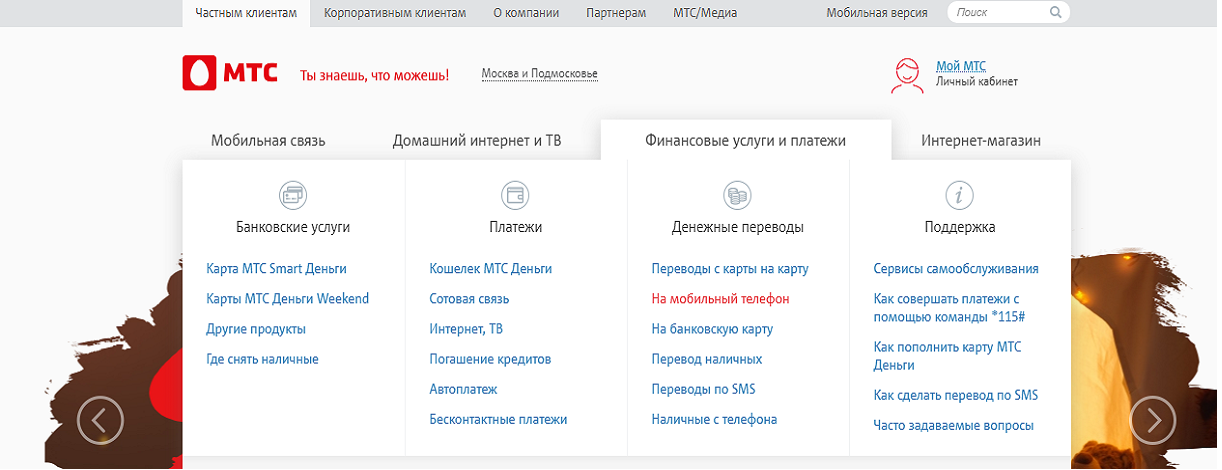Click the personal account user icon
This screenshot has height=470, width=1222.
click(x=907, y=76)
